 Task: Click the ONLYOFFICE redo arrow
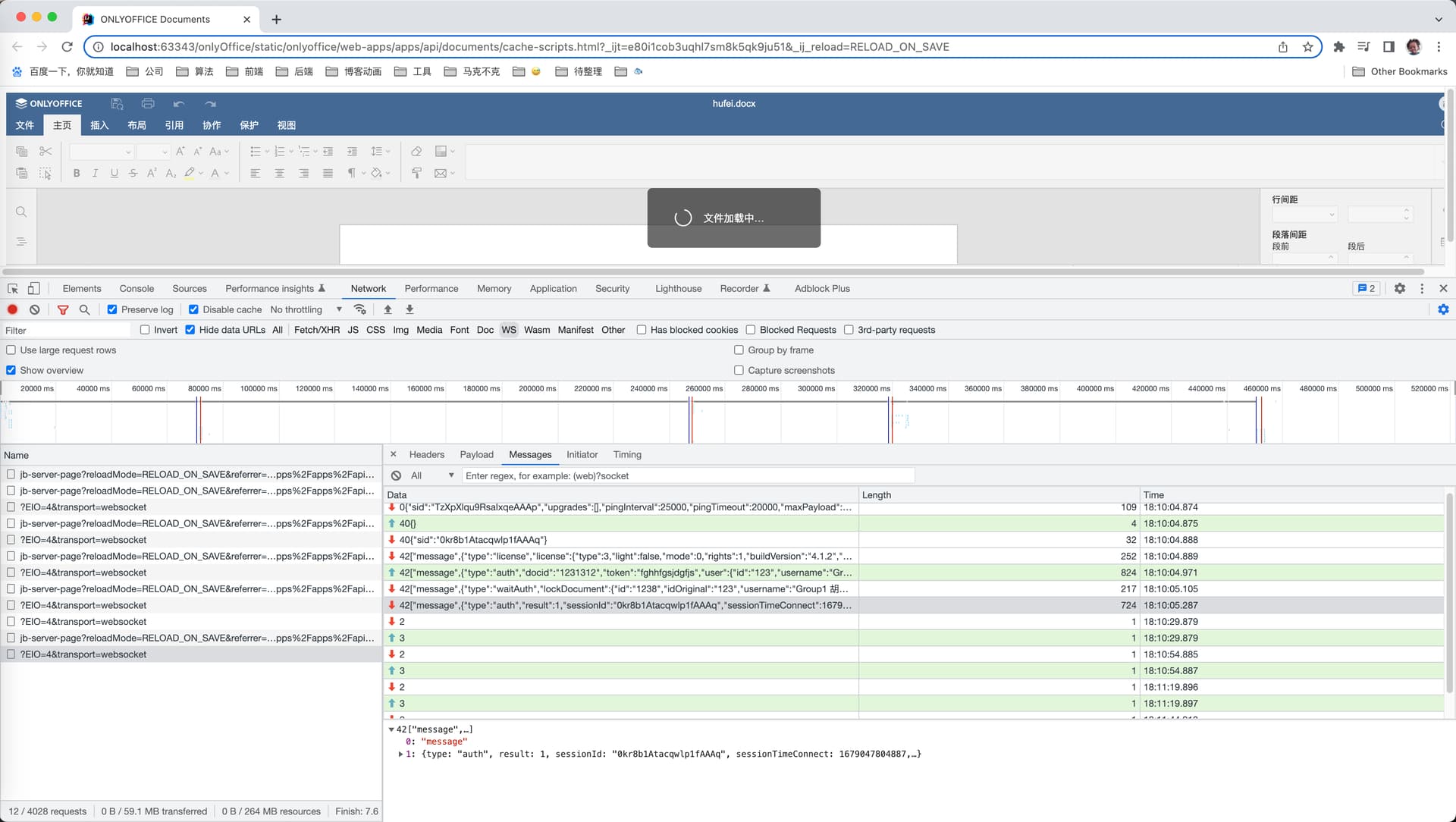210,104
